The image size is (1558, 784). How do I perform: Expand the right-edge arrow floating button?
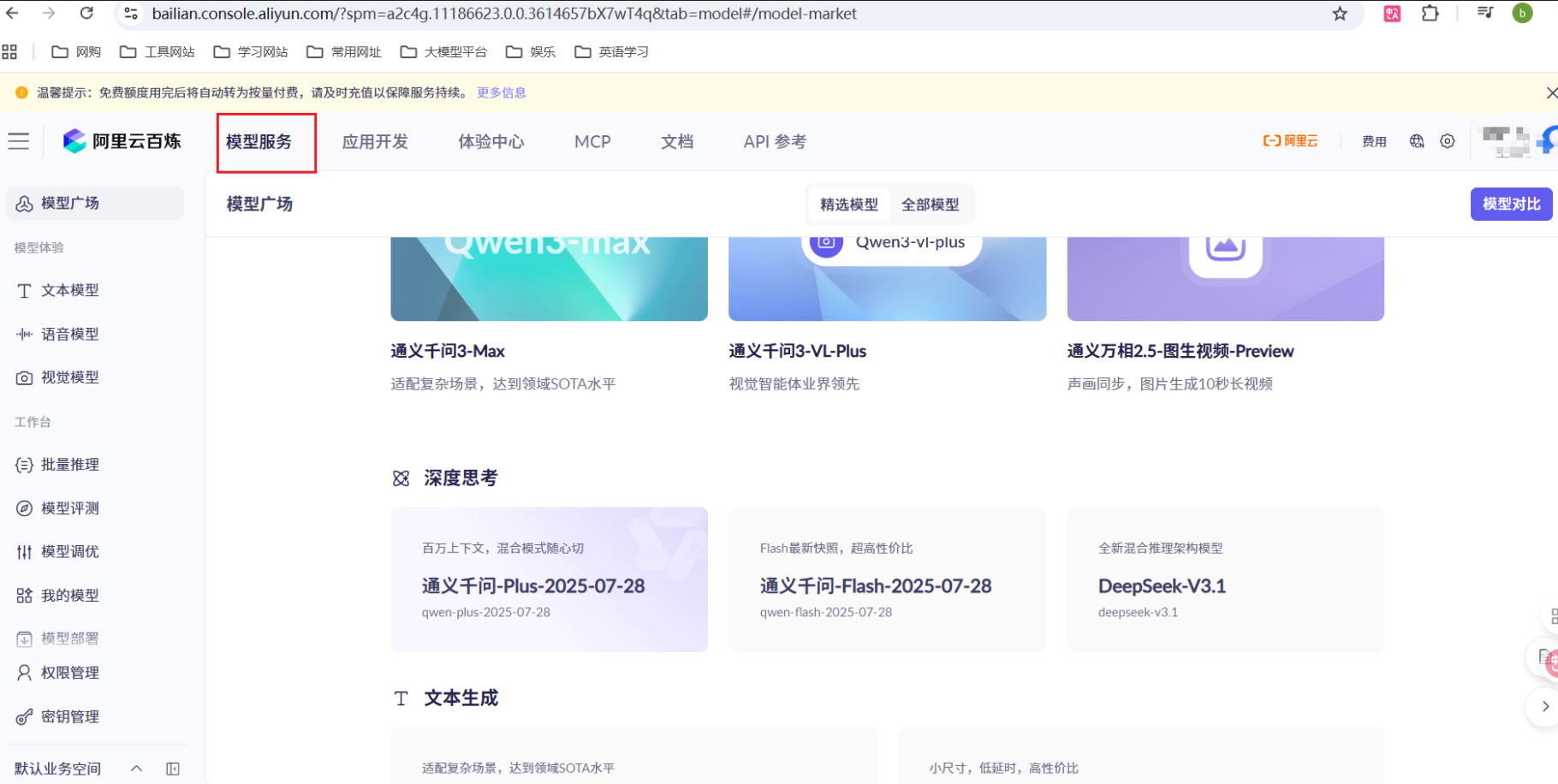point(1544,706)
